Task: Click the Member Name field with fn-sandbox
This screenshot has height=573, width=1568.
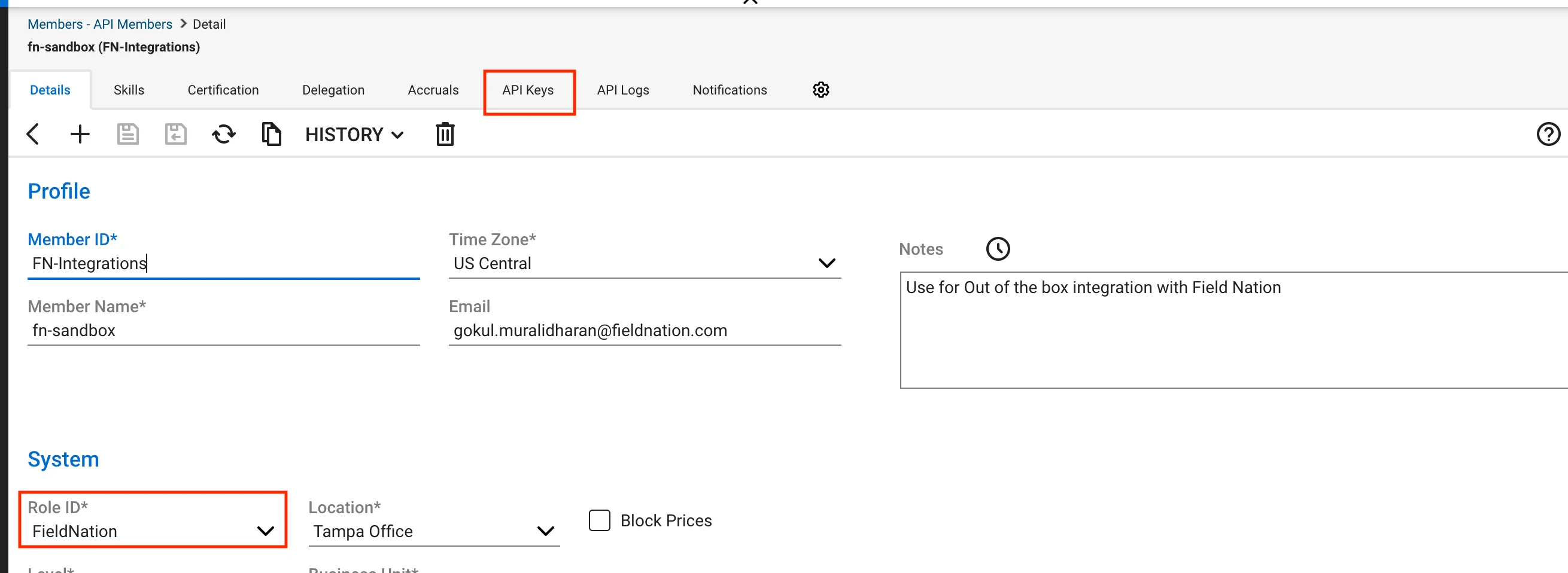Action: (x=223, y=330)
